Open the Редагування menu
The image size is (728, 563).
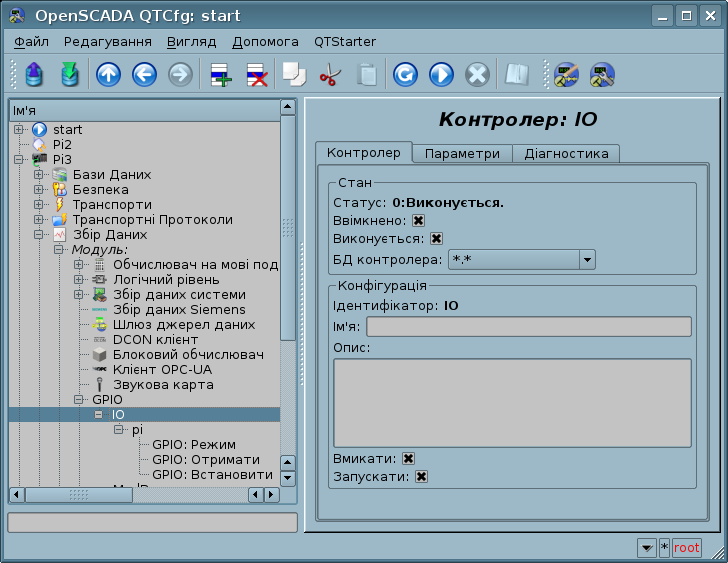pyautogui.click(x=108, y=42)
